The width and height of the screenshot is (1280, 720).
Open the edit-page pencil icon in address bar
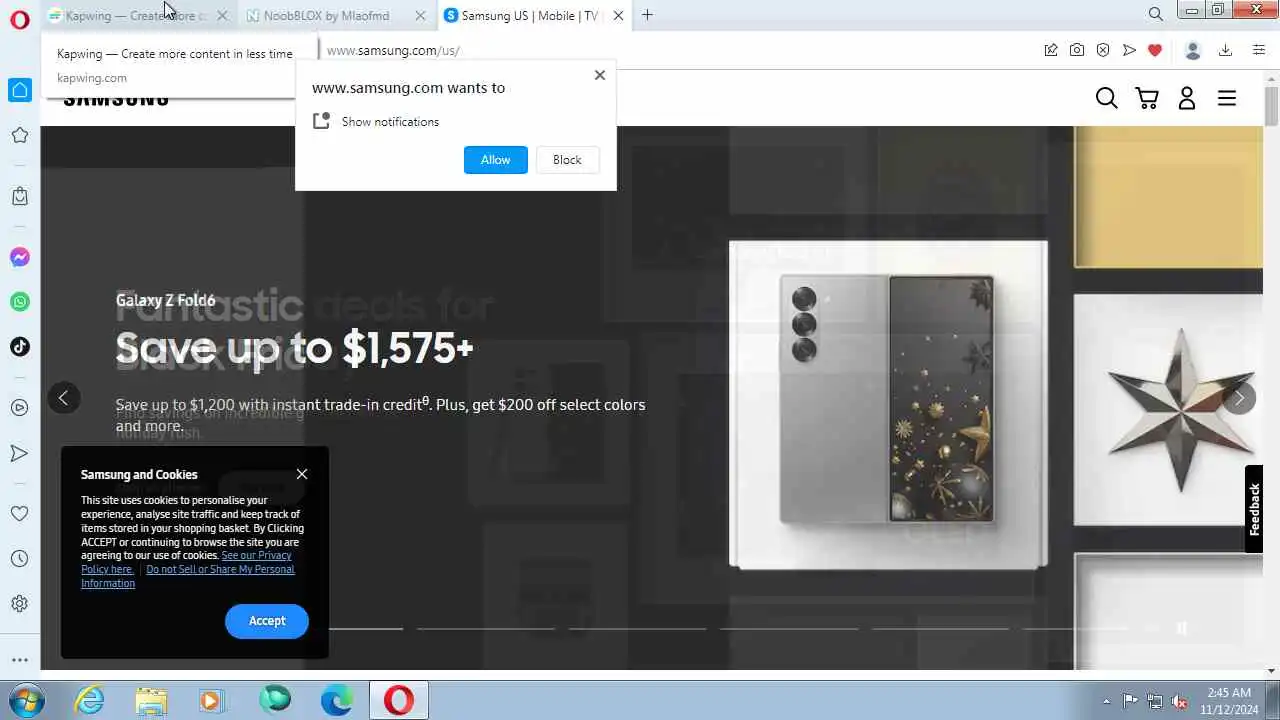[1051, 50]
